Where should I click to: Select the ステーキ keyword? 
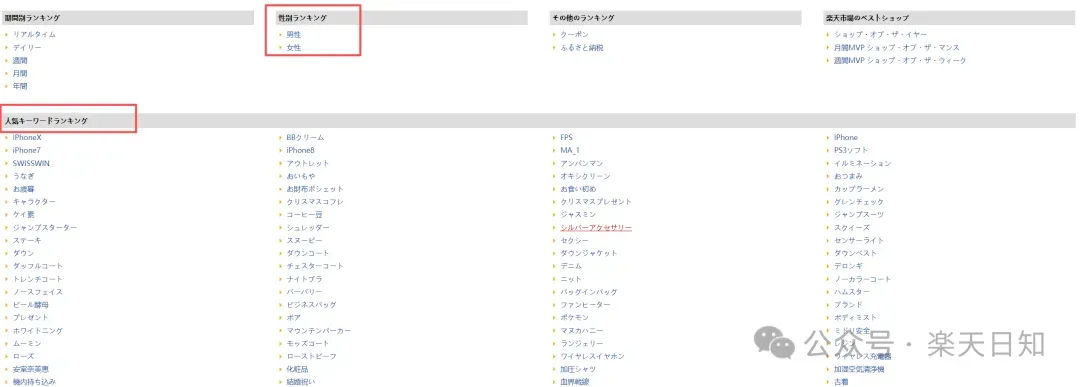click(27, 240)
